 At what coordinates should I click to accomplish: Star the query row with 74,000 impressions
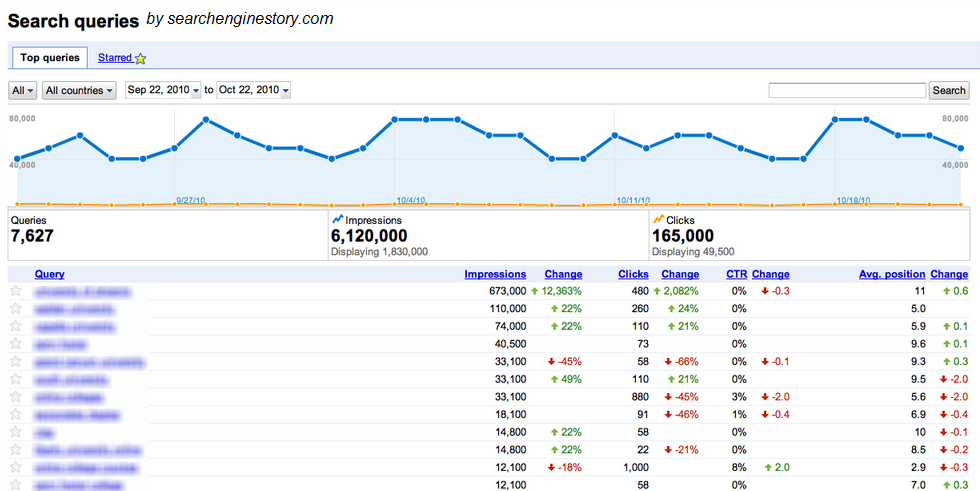[16, 326]
